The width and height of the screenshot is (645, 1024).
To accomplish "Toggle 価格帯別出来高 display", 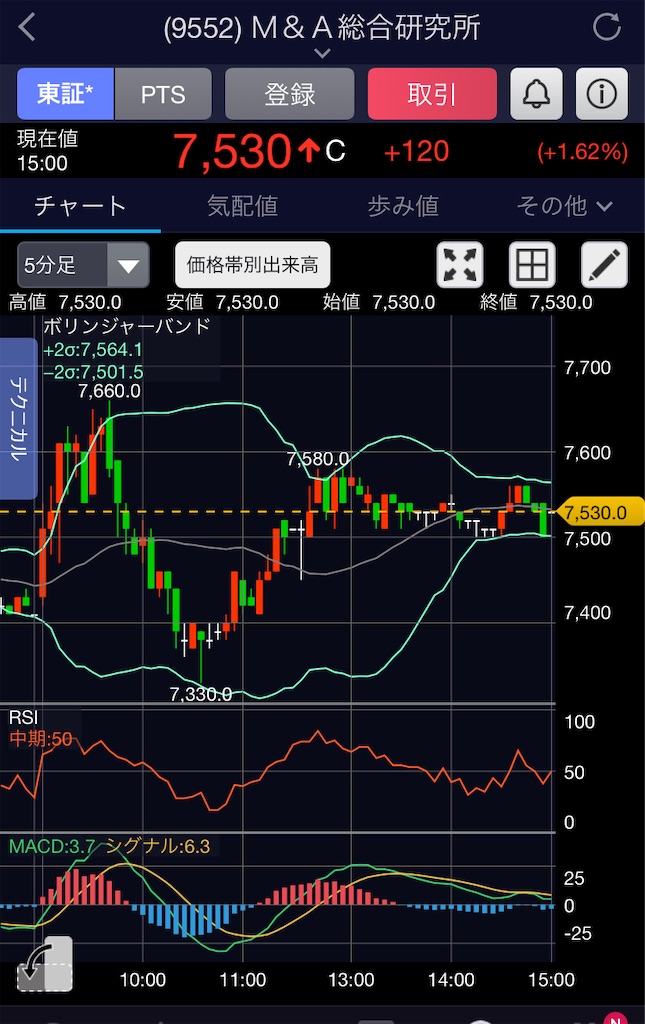I will point(253,265).
